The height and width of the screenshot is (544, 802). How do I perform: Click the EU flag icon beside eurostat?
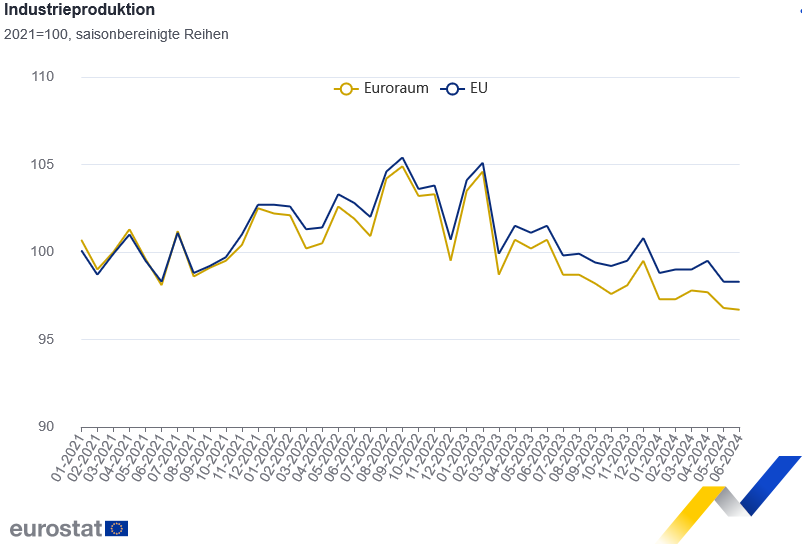coord(116,528)
